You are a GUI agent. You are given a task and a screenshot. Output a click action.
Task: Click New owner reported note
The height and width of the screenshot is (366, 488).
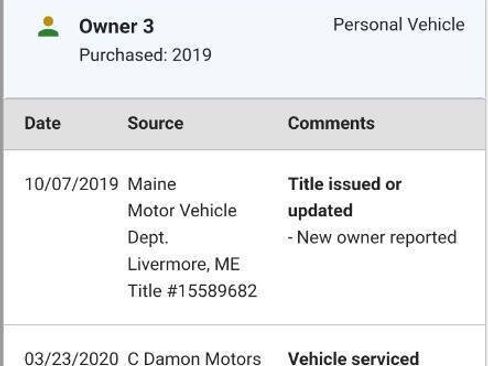tap(372, 238)
